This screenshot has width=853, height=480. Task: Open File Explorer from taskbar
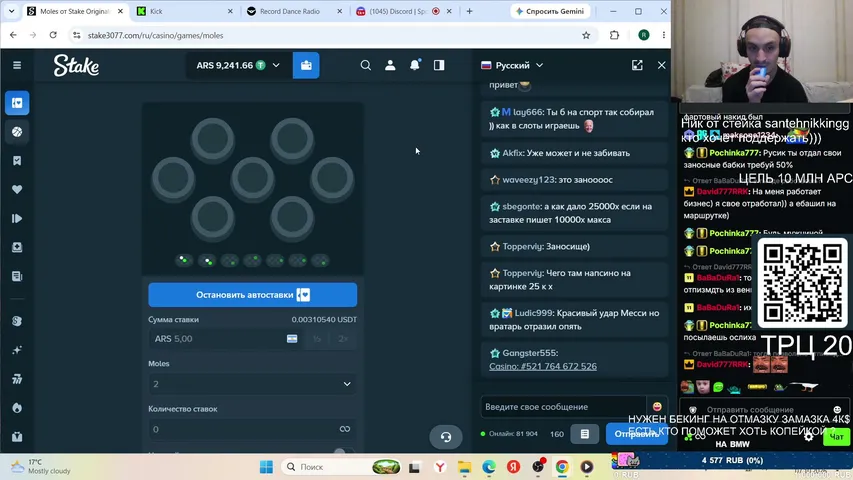pyautogui.click(x=464, y=466)
